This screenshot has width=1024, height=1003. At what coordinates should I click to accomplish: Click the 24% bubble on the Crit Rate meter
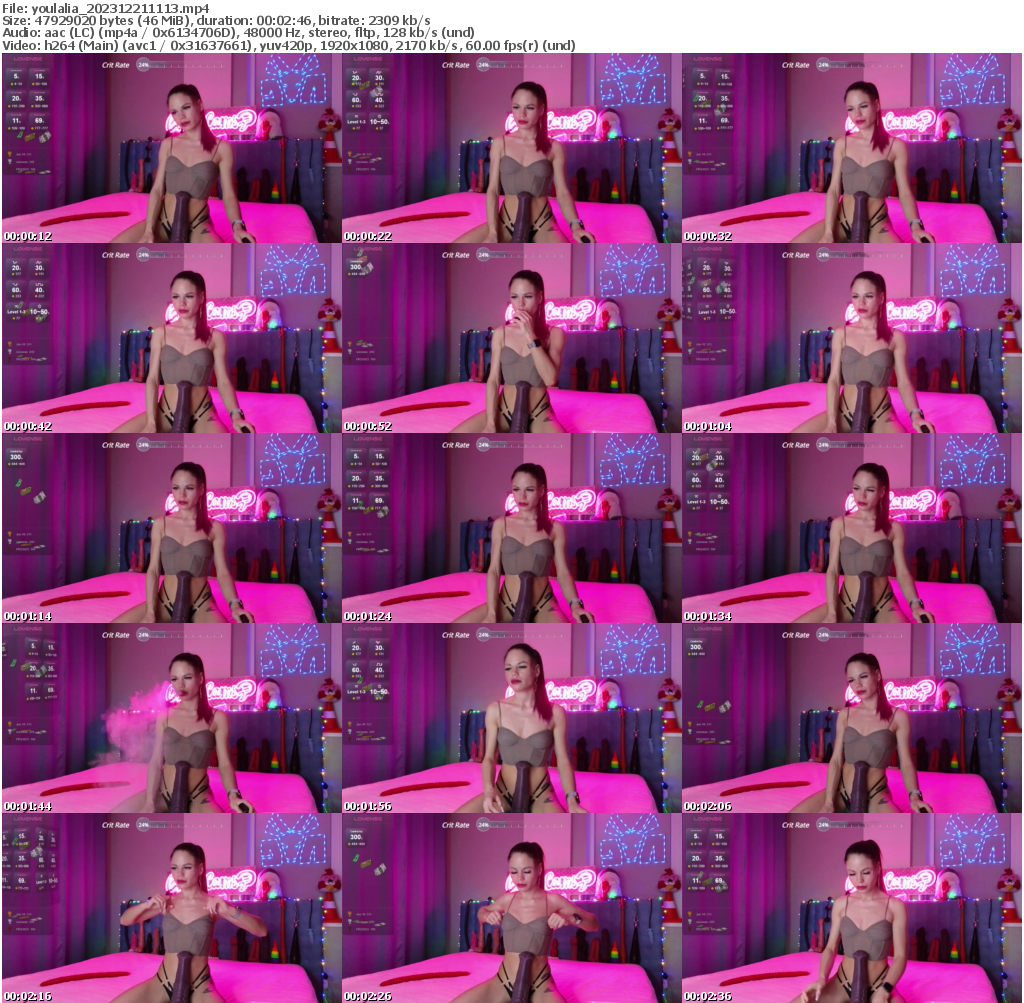click(142, 64)
